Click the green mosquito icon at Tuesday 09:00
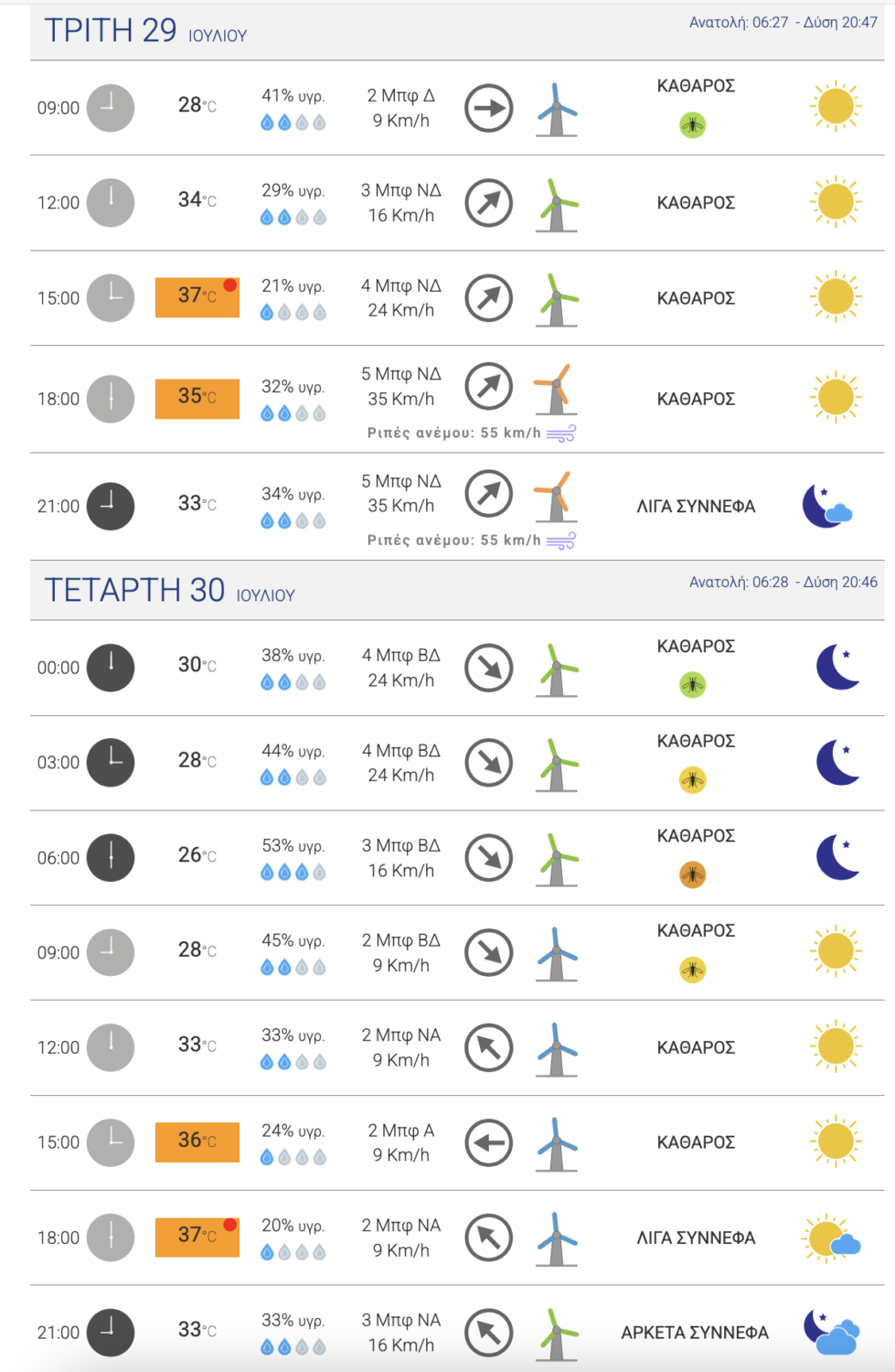The image size is (895, 1372). [693, 125]
